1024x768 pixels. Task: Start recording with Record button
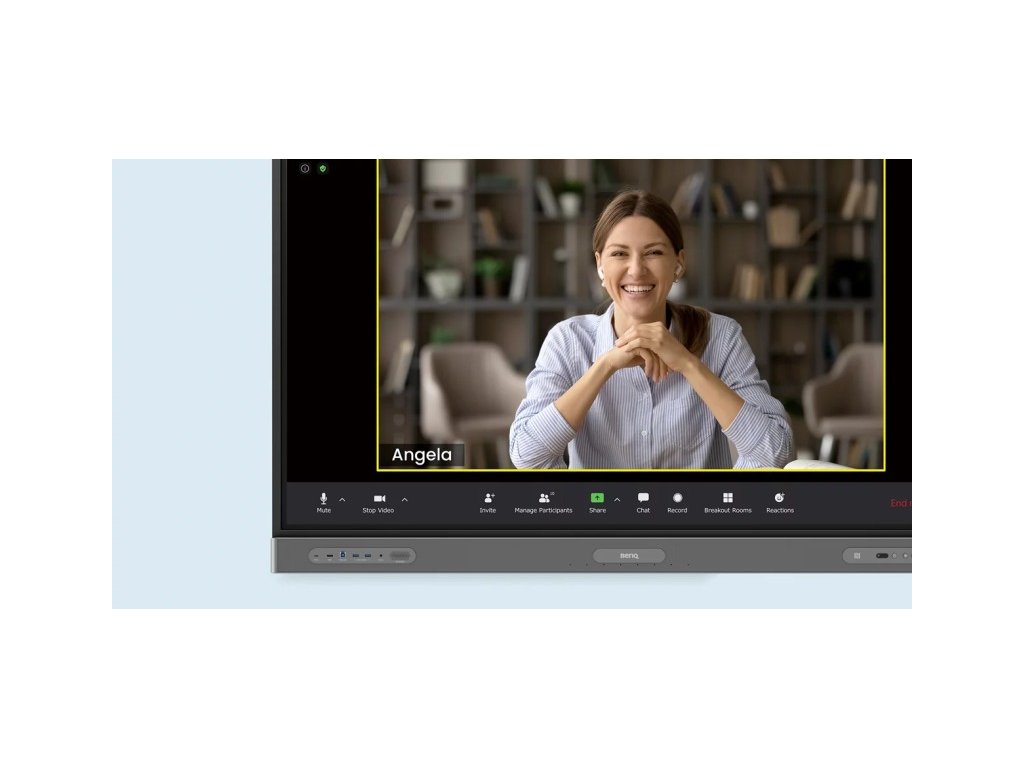(x=677, y=503)
